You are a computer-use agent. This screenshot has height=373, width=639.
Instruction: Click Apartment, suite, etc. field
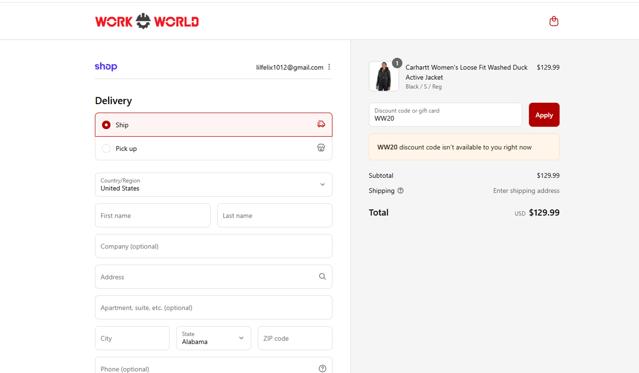[x=214, y=307]
